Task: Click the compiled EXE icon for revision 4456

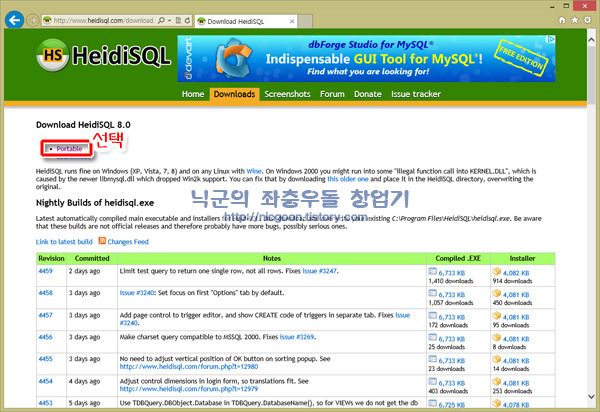Action: pos(432,337)
